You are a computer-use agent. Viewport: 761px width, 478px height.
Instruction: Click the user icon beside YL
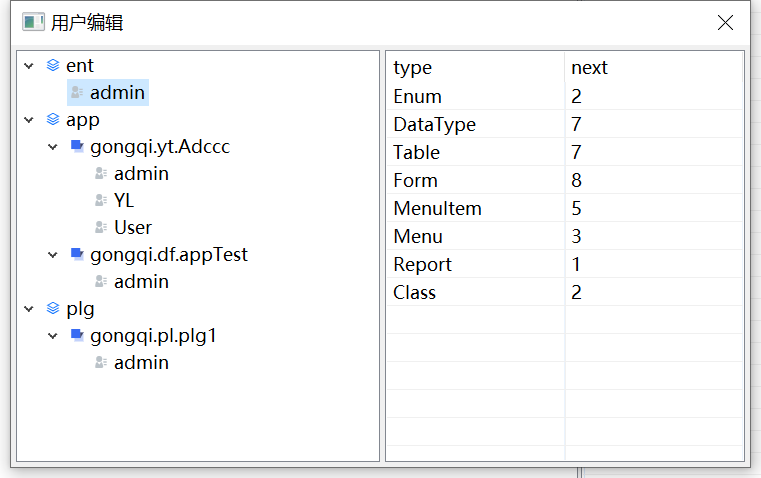(x=101, y=201)
